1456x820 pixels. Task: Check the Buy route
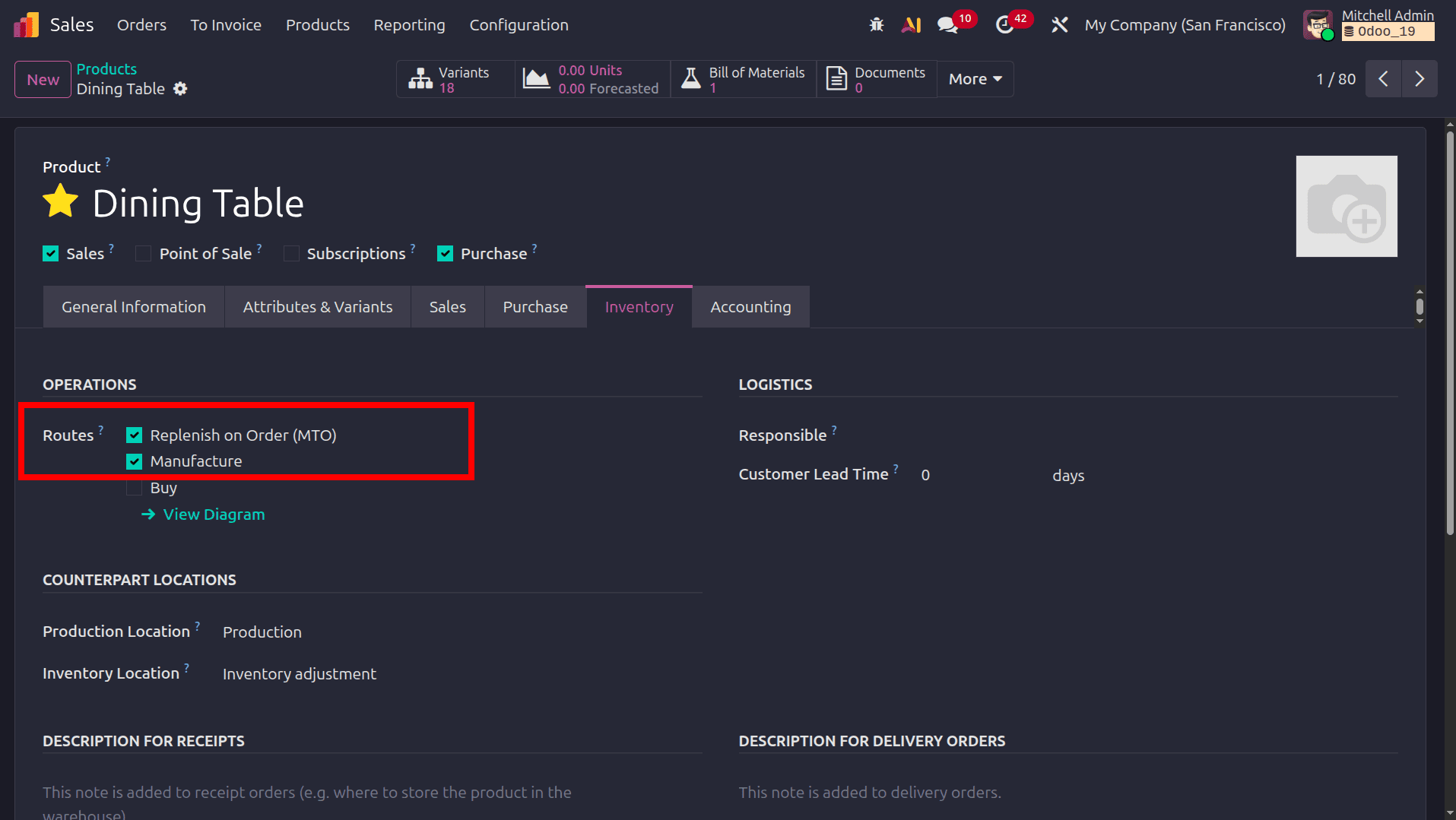tap(135, 488)
